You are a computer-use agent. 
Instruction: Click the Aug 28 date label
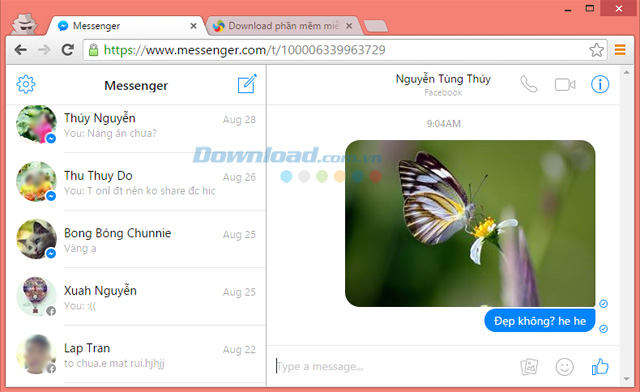[x=239, y=120]
